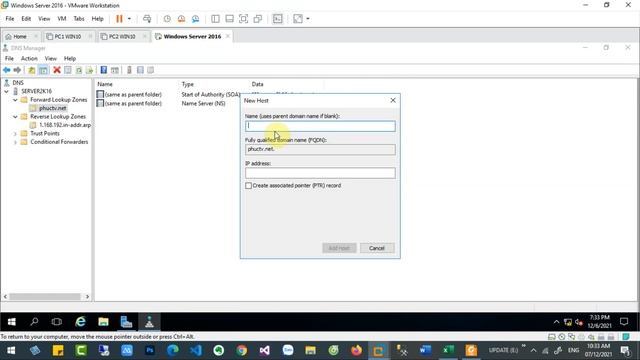The width and height of the screenshot is (640, 360).
Task: Click File Explorer in guest taskbar
Action: click(103, 322)
